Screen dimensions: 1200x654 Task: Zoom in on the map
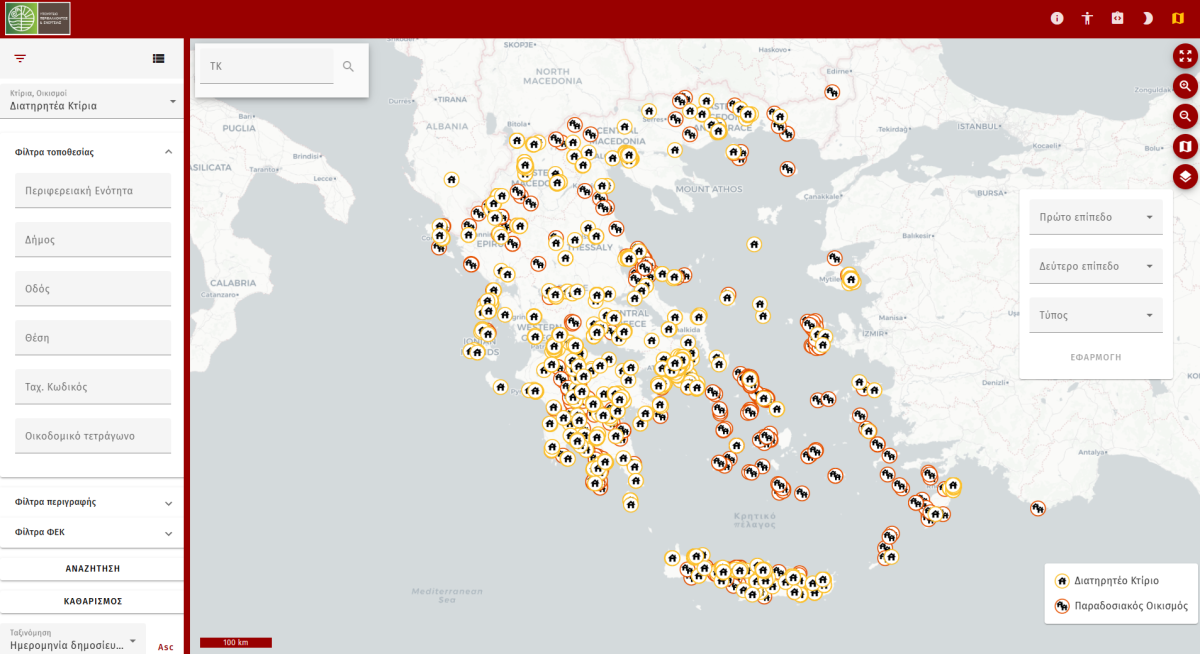1185,86
